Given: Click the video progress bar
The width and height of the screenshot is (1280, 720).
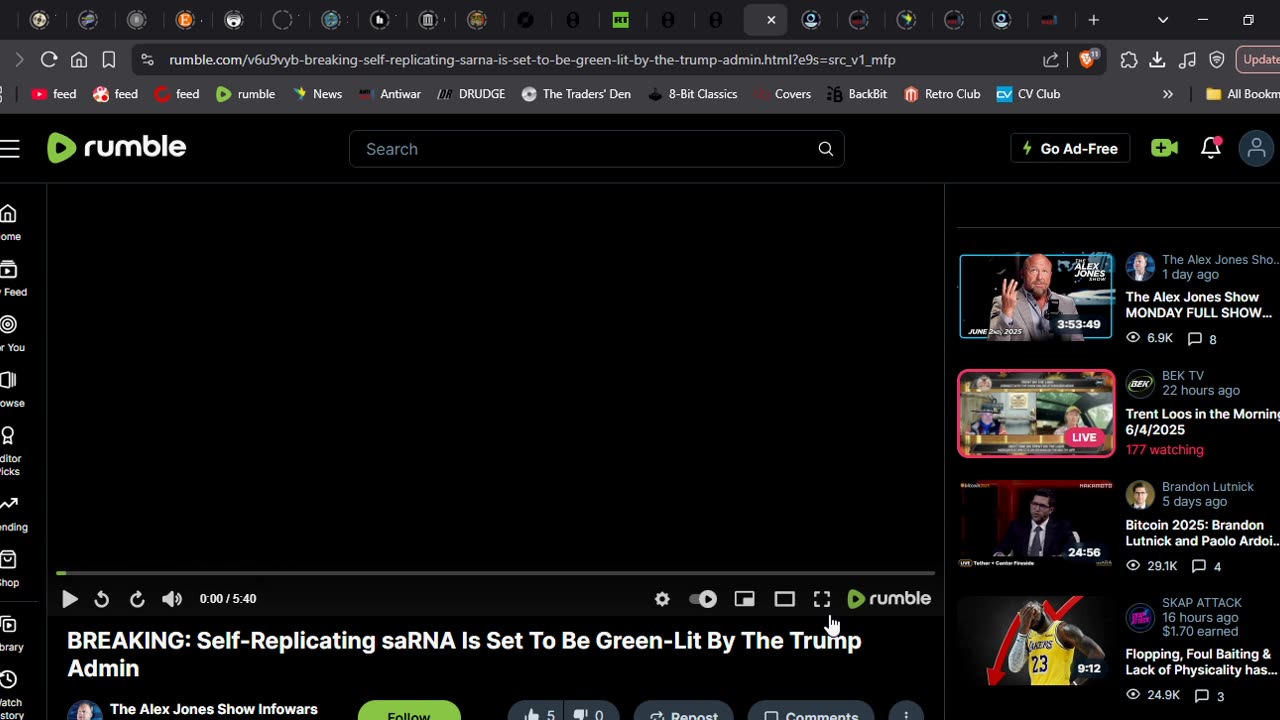Looking at the screenshot, I should coord(495,573).
